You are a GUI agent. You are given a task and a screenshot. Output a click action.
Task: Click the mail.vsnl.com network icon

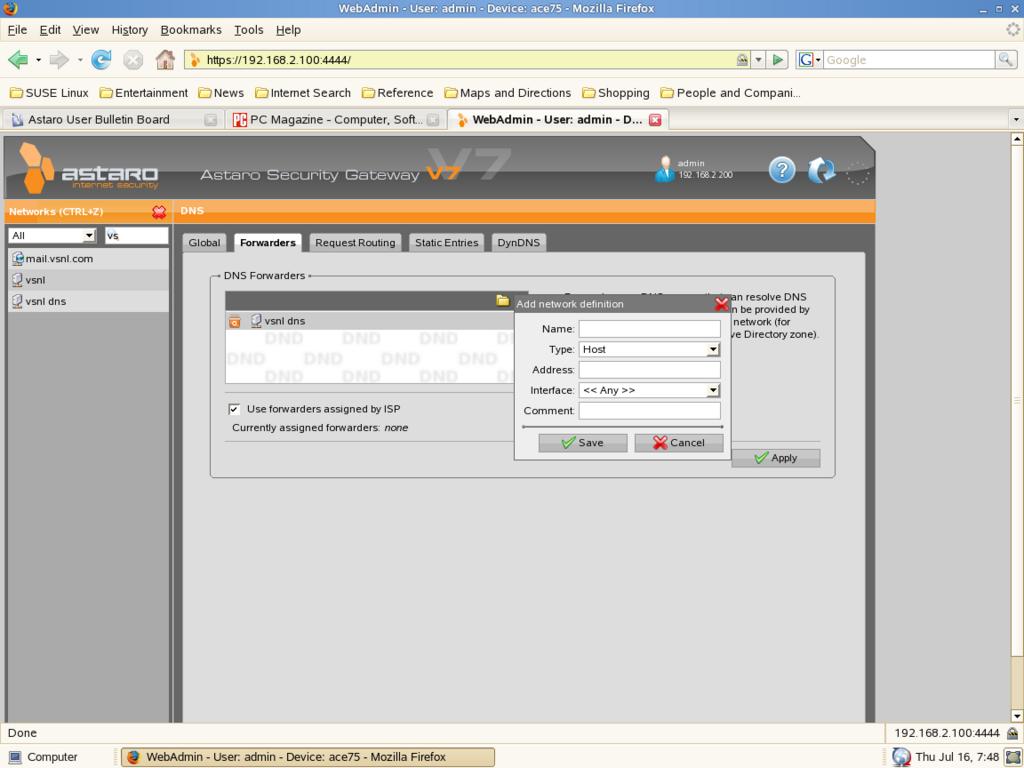18,259
